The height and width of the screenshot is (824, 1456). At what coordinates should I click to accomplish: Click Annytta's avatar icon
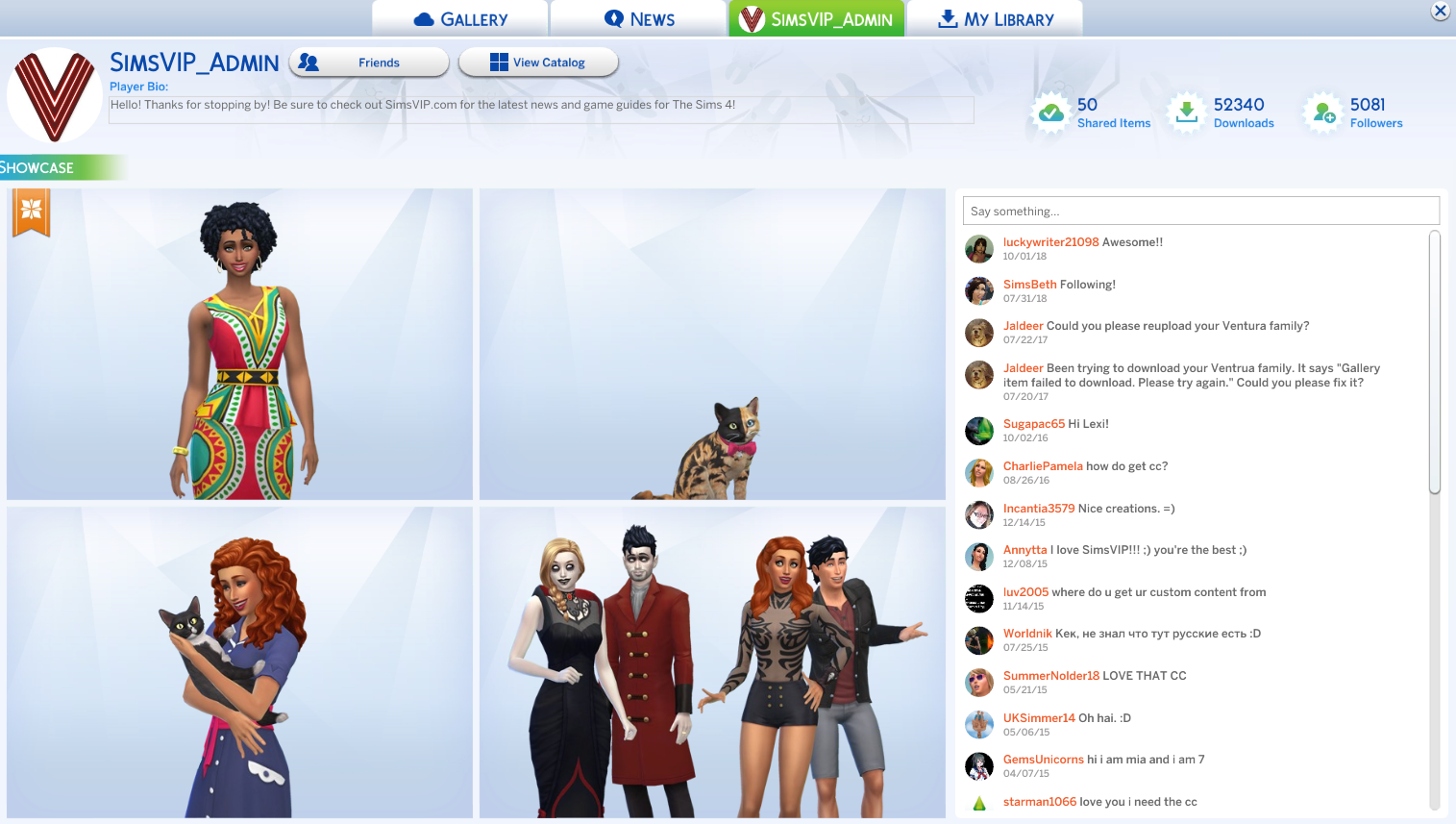[979, 557]
